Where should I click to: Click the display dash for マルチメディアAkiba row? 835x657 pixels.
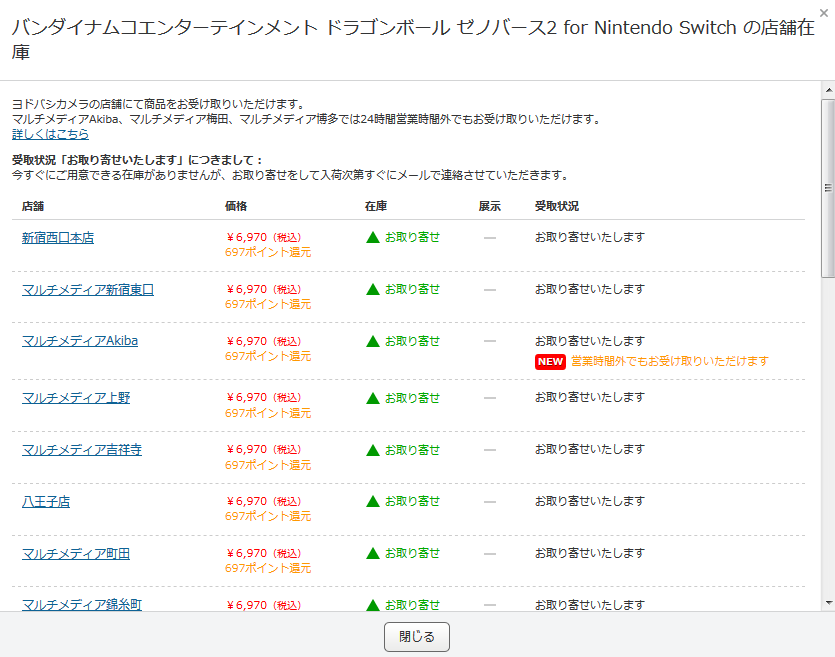[x=490, y=341]
